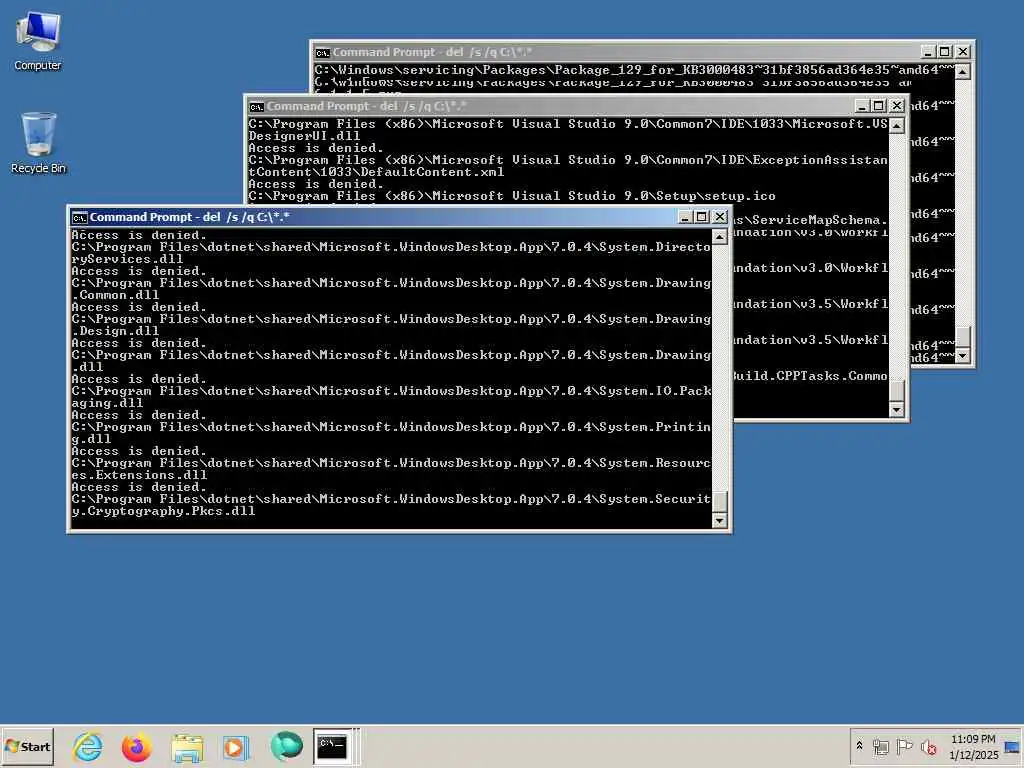Click the Command Prompt taskbar button
The height and width of the screenshot is (768, 1024).
(332, 746)
